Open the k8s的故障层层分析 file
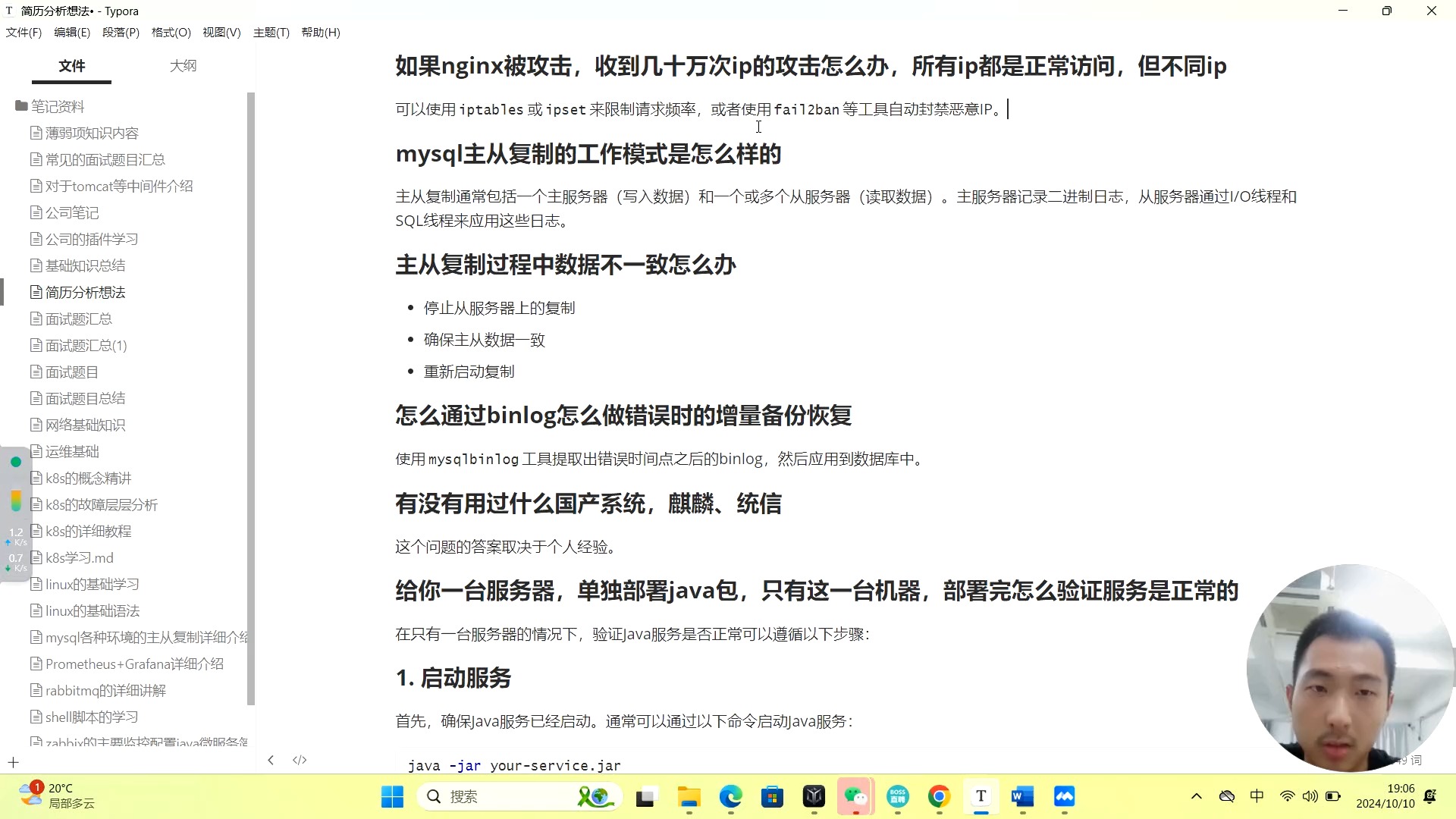The width and height of the screenshot is (1456, 819). pos(94,505)
